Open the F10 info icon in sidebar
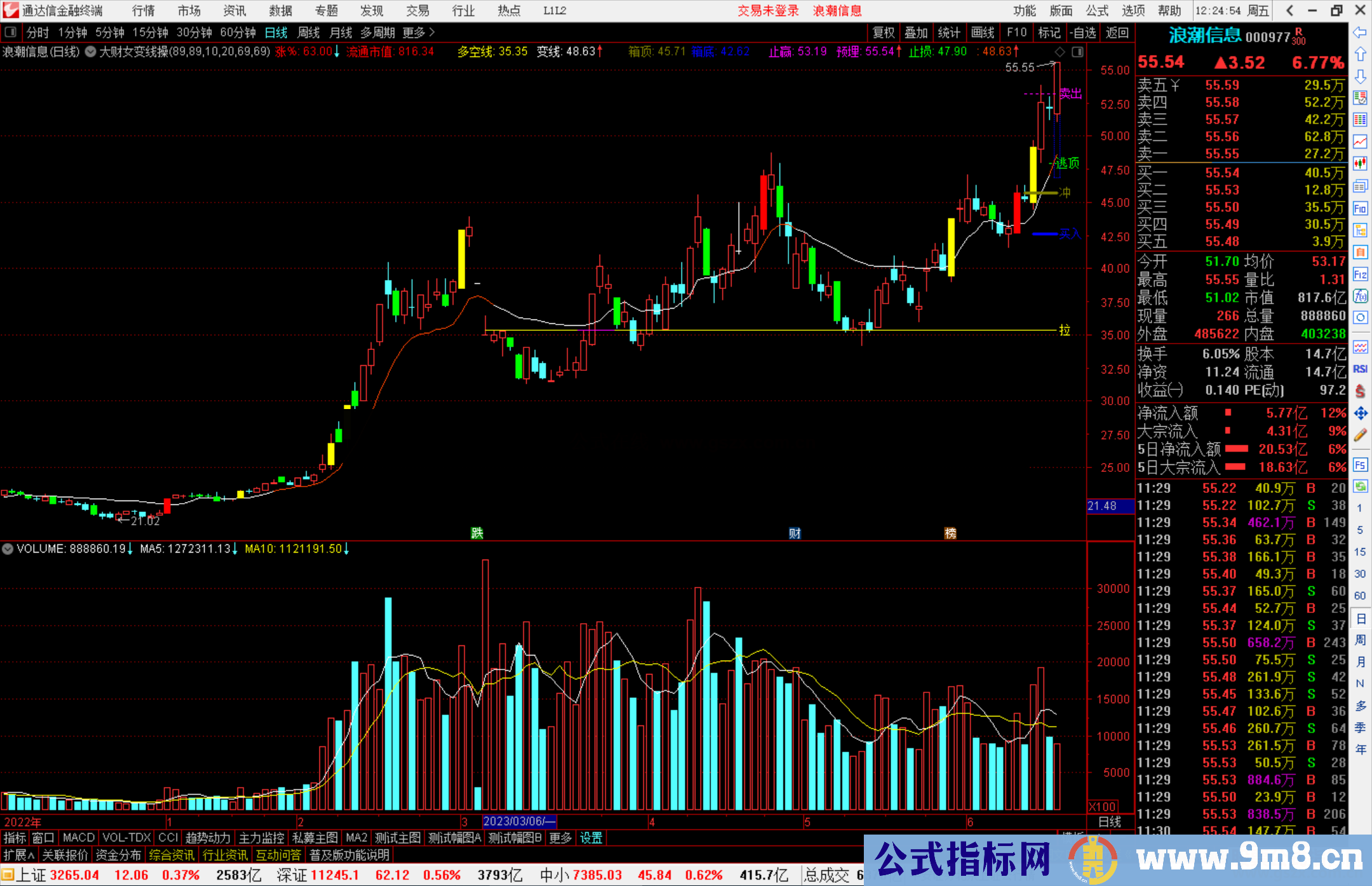Screen dimensions: 1372x886 pos(1360,208)
